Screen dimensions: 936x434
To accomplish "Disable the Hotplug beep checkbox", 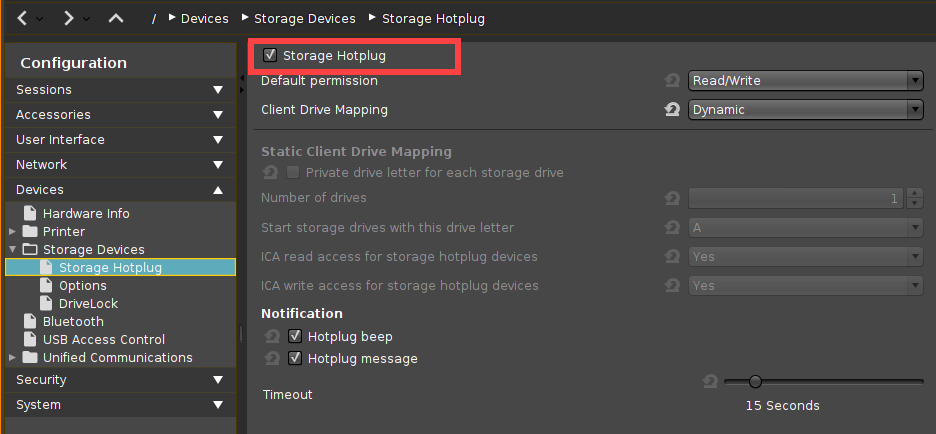I will (295, 336).
